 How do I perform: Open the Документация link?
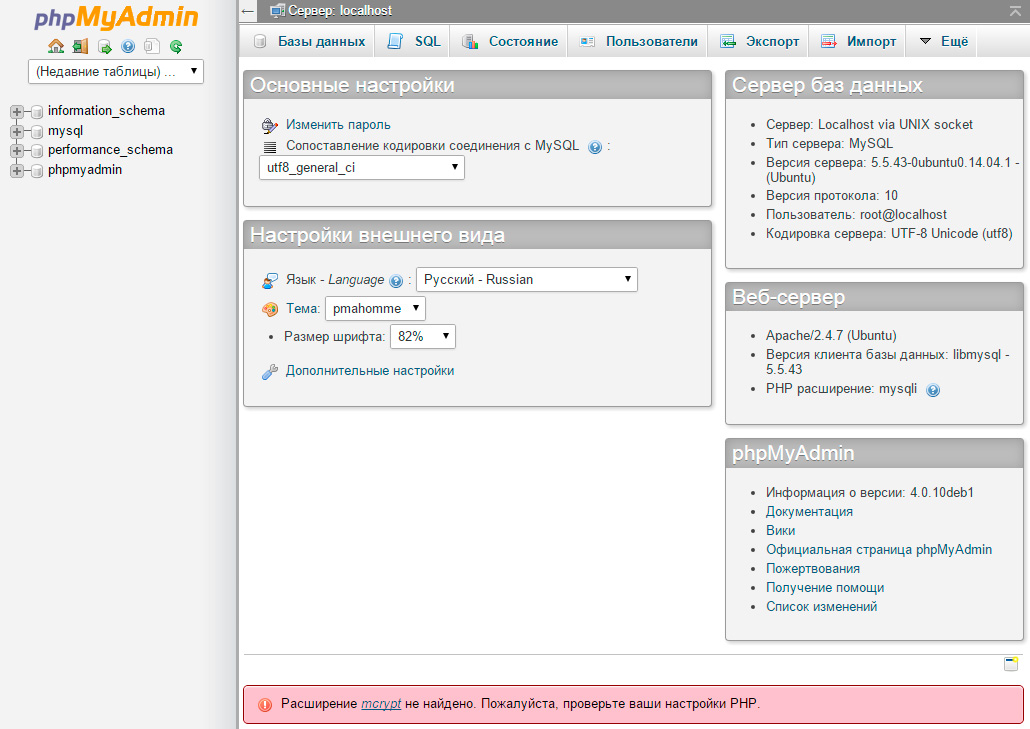(809, 512)
